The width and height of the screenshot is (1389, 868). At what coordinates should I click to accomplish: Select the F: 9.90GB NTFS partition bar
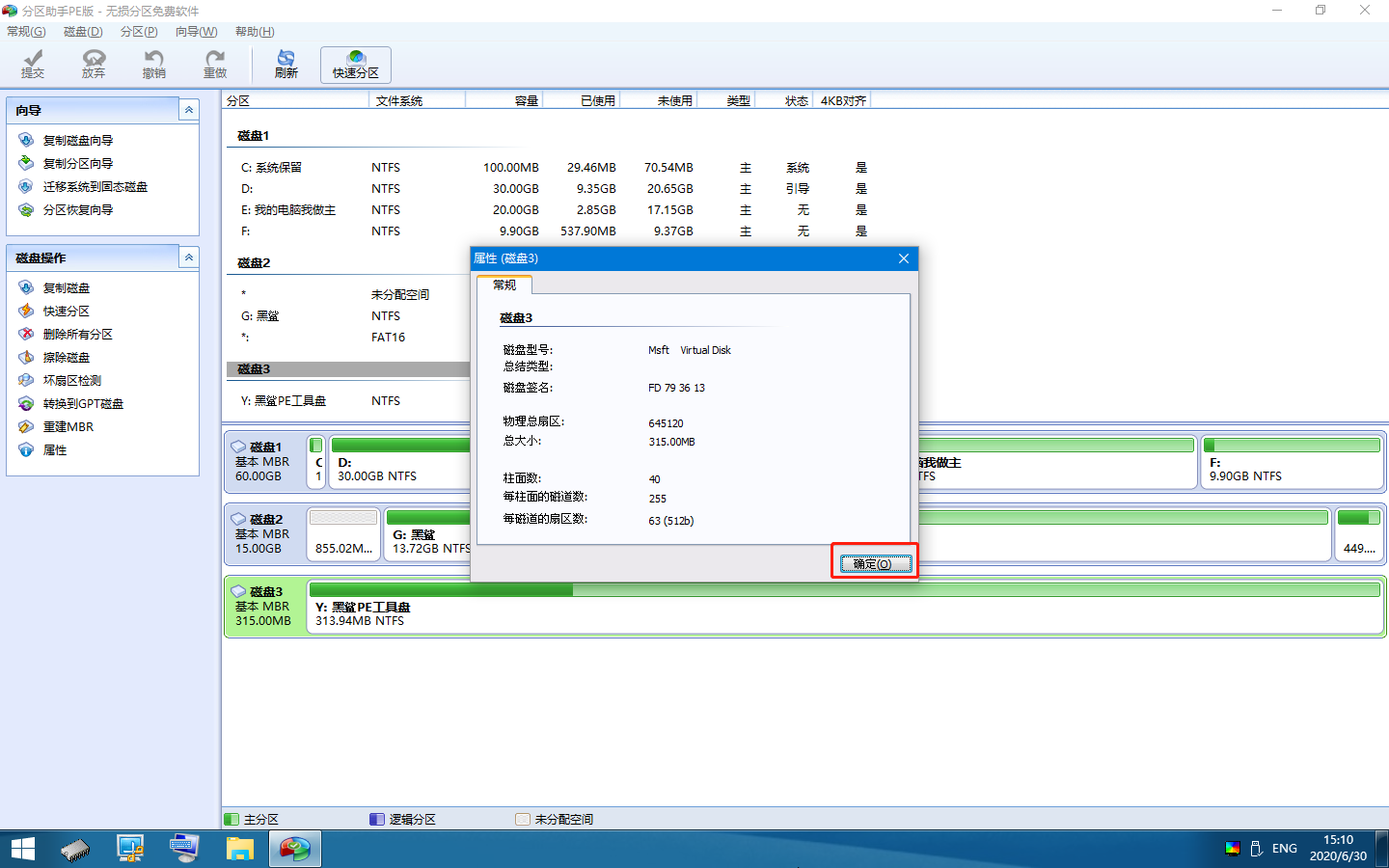(x=1292, y=462)
